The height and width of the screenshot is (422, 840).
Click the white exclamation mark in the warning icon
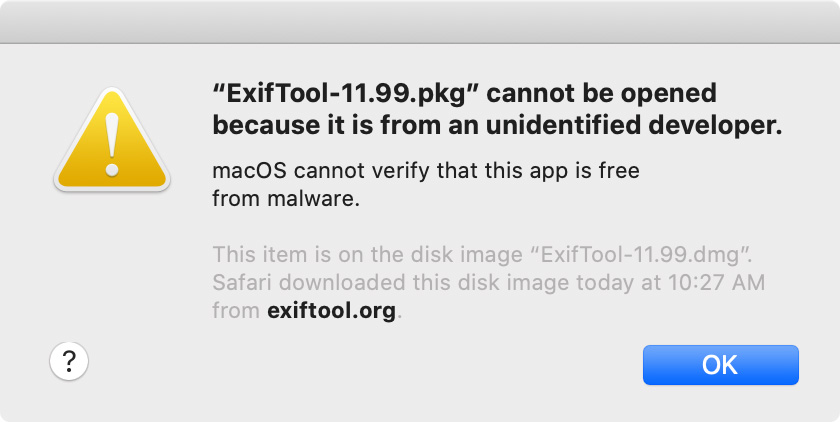112,144
